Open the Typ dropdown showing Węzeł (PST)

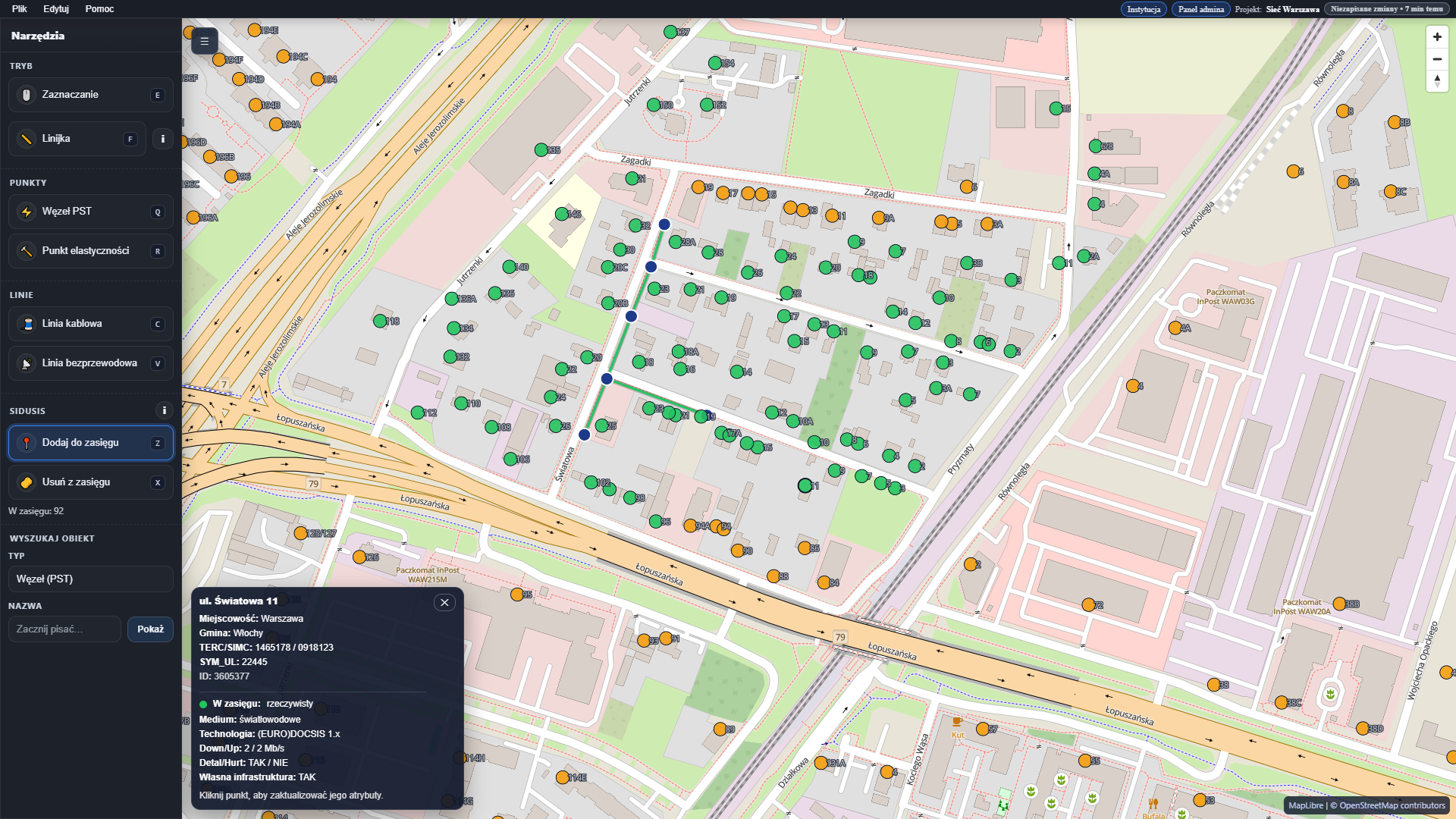[90, 579]
